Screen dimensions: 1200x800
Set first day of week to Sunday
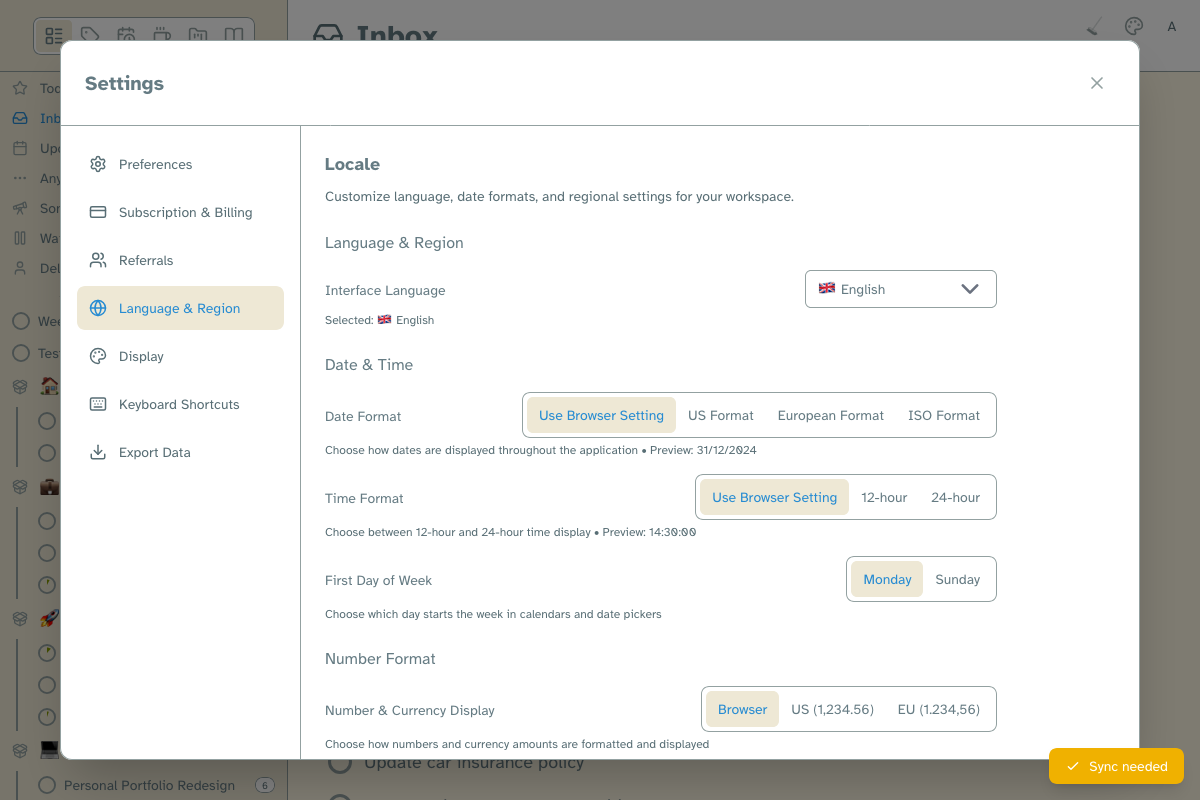957,579
